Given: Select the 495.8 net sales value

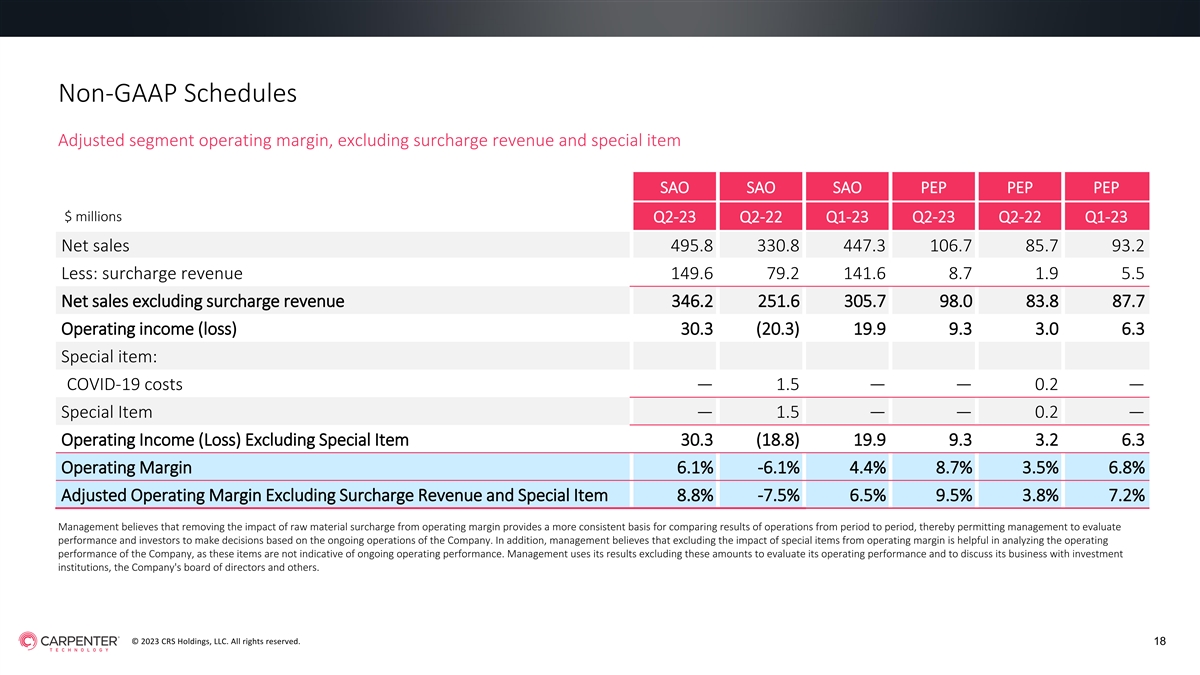Looking at the screenshot, I should coord(689,245).
